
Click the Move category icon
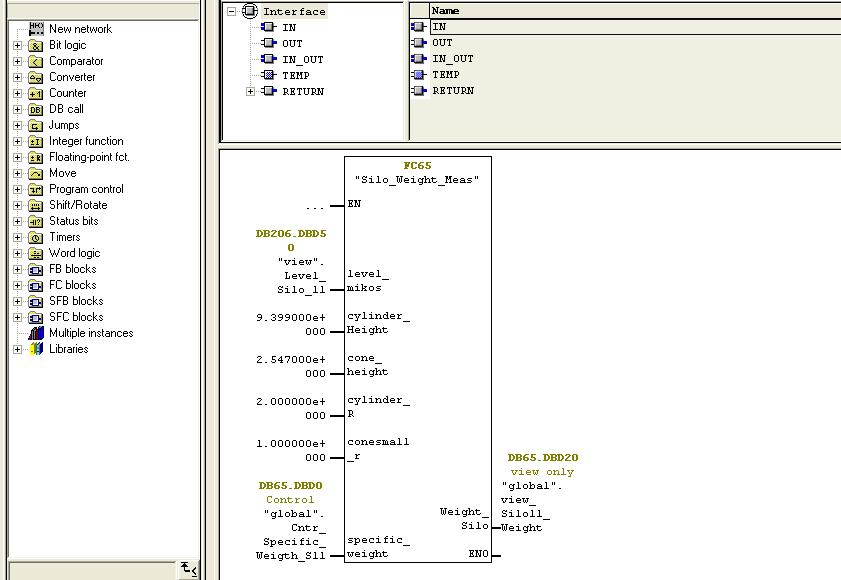[x=35, y=173]
